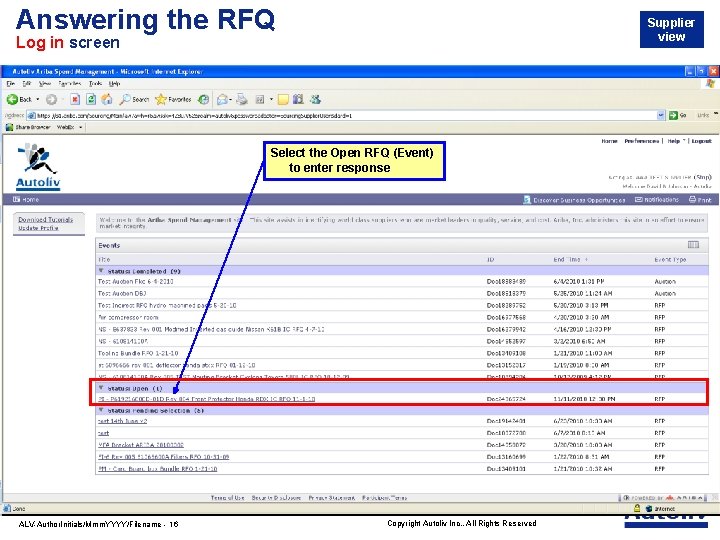This screenshot has width=720, height=540.
Task: Click the Messenger people icon in toolbar
Action: 315,99
